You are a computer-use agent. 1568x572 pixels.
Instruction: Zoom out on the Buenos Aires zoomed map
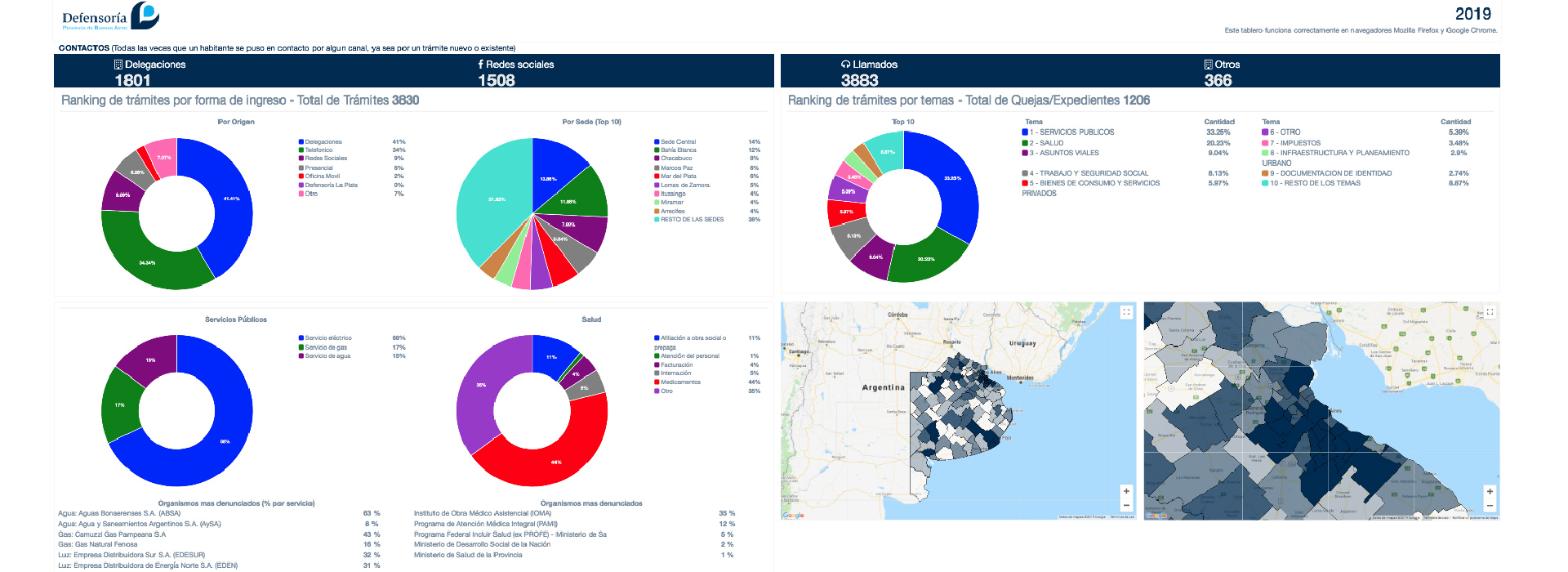tap(1490, 505)
